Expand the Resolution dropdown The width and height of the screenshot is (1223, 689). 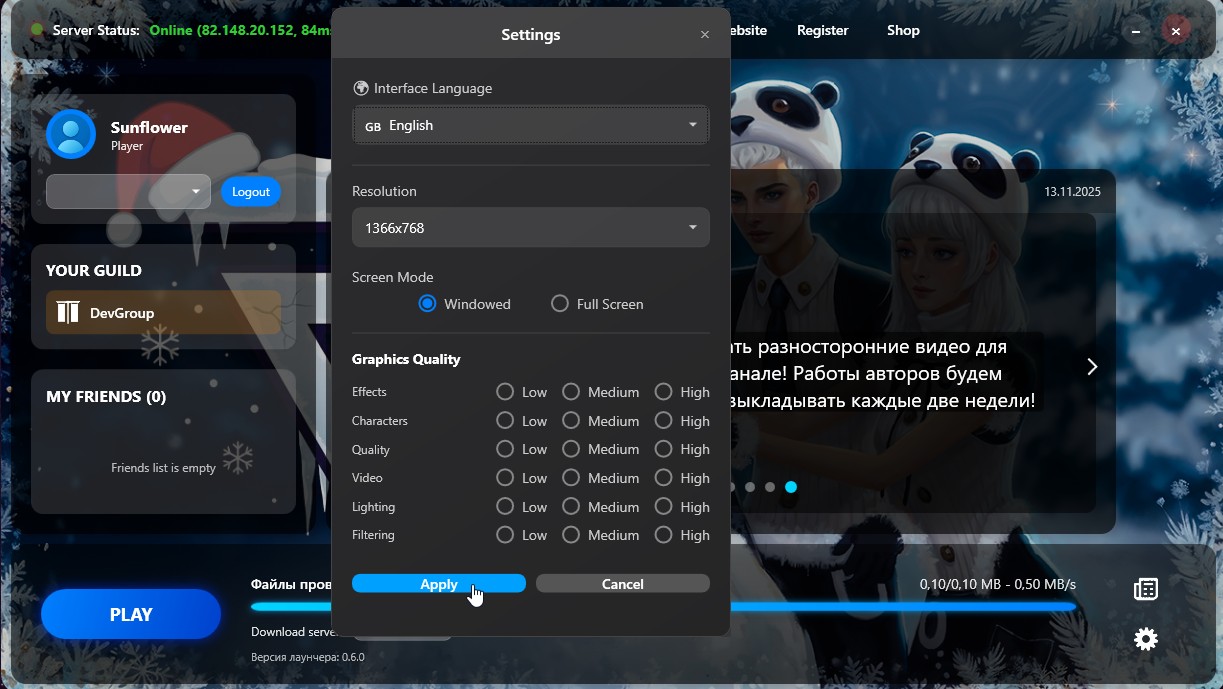(x=531, y=228)
